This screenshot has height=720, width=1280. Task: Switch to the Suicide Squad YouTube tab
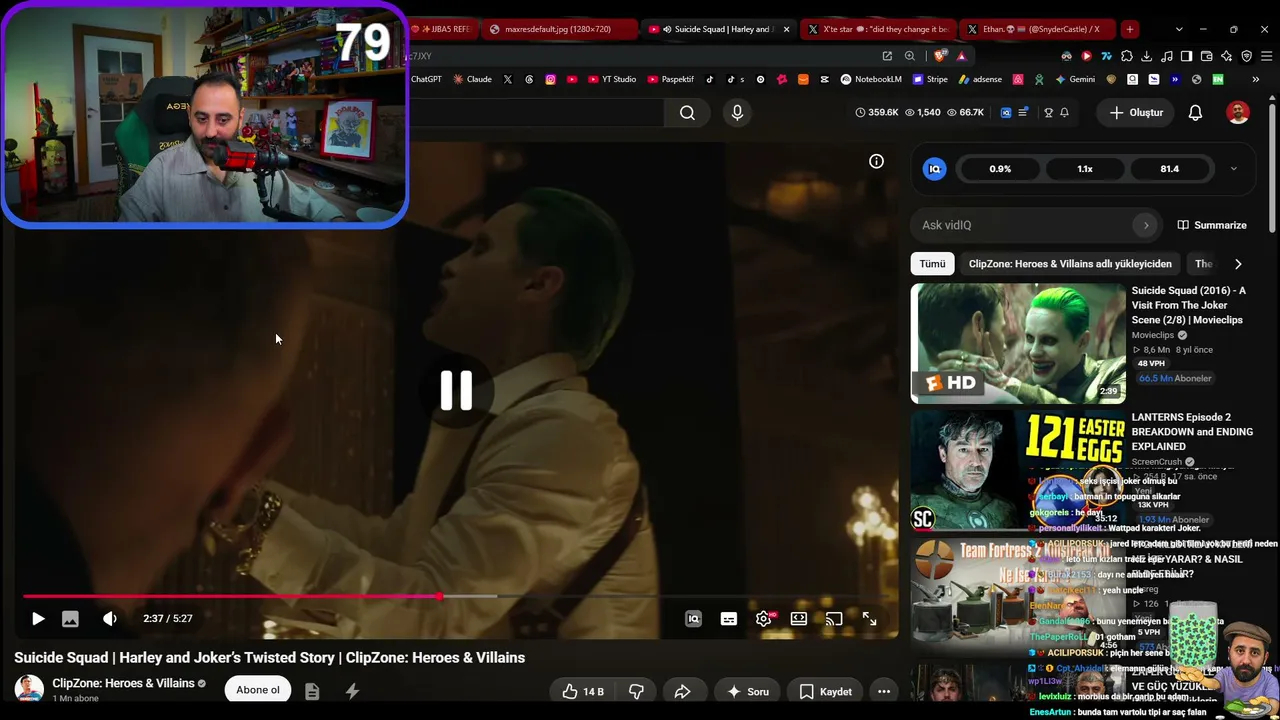click(x=718, y=29)
